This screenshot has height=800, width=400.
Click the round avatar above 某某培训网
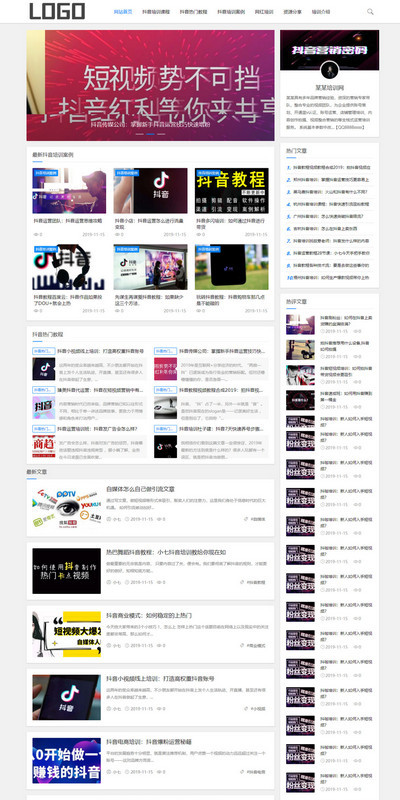(330, 70)
